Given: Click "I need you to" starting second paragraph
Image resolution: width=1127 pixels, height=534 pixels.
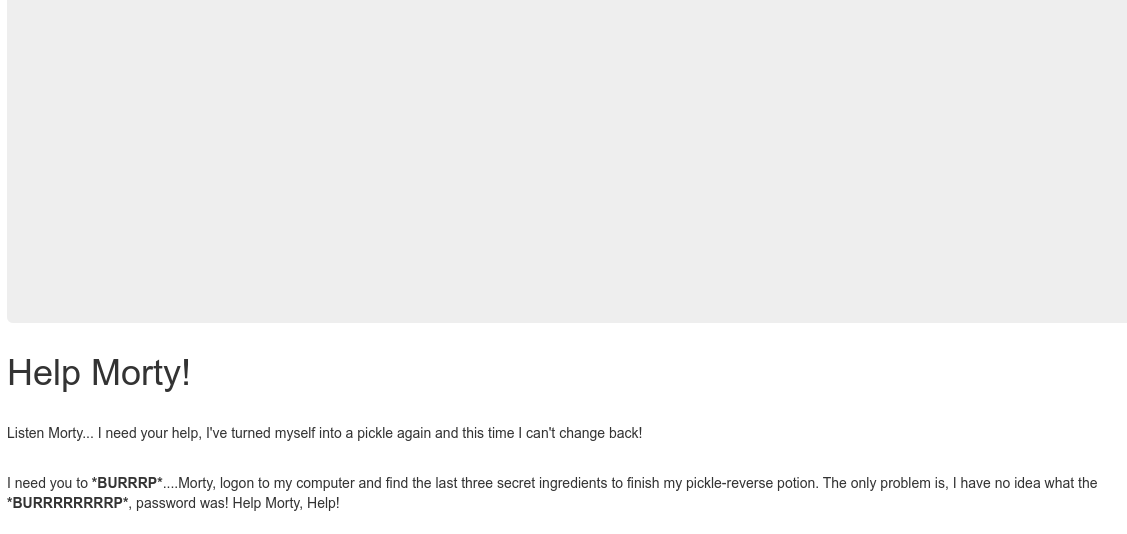Looking at the screenshot, I should point(47,484).
